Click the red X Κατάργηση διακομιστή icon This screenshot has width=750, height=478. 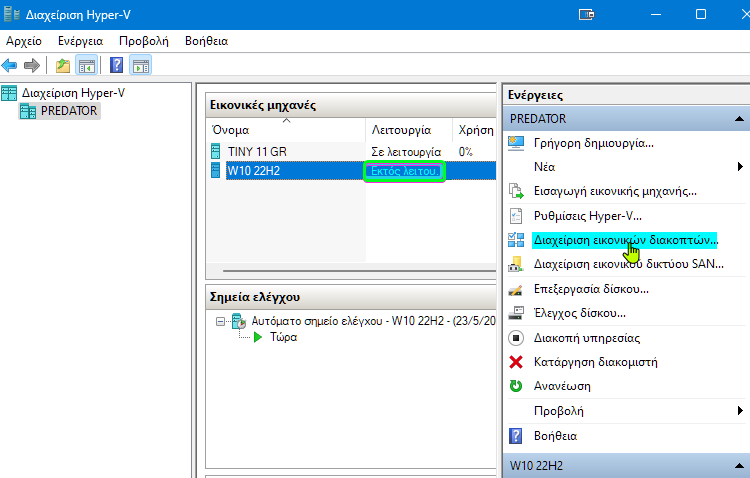[516, 362]
